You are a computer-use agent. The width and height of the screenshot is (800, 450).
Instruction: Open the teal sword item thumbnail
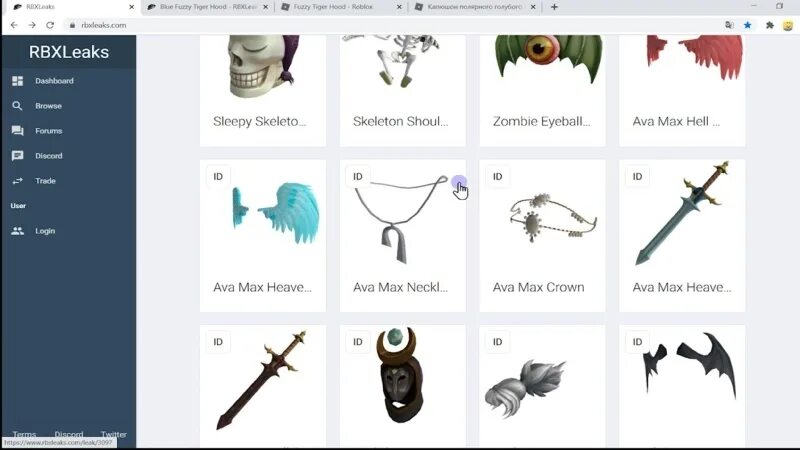click(x=682, y=213)
